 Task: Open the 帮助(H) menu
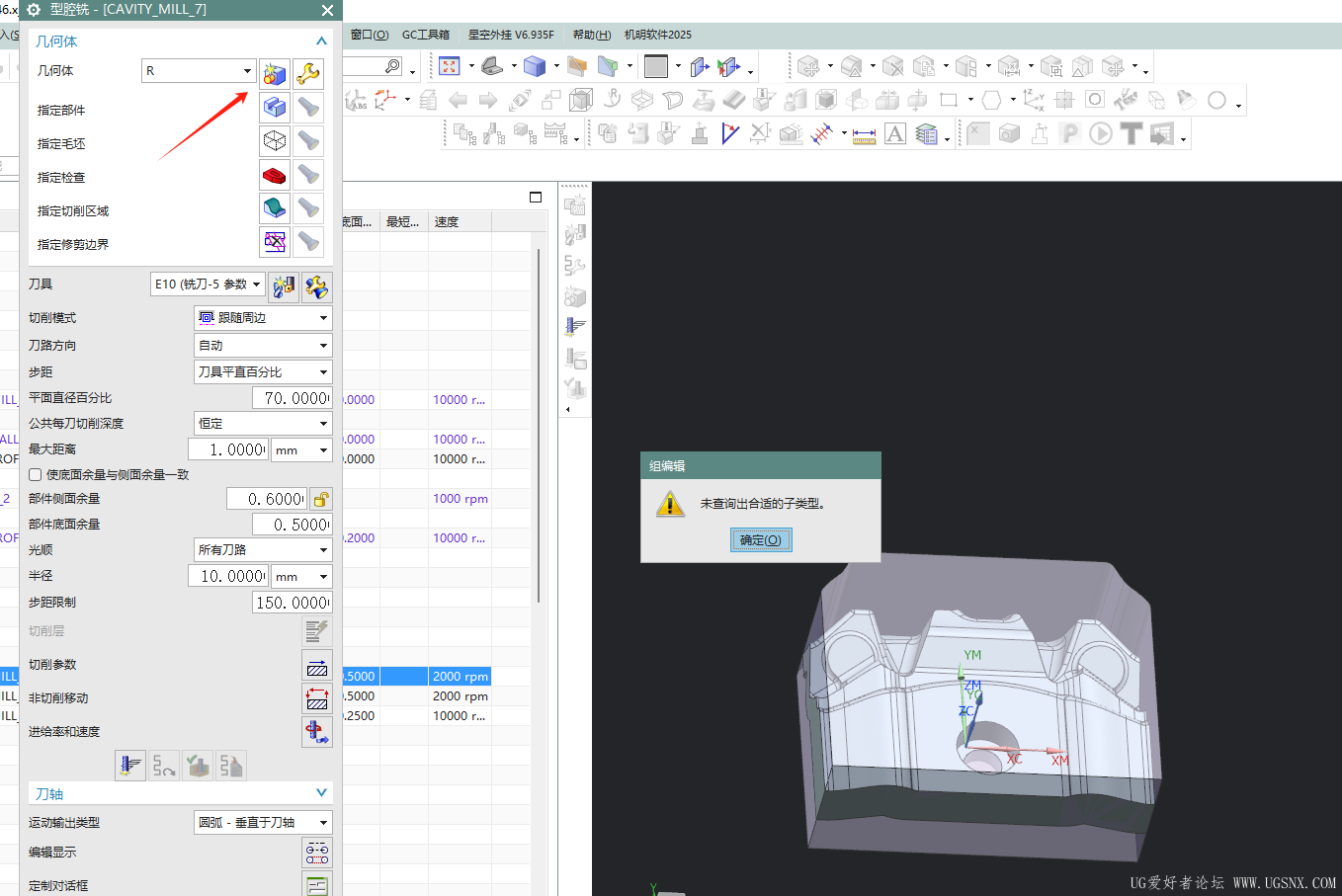pyautogui.click(x=592, y=35)
